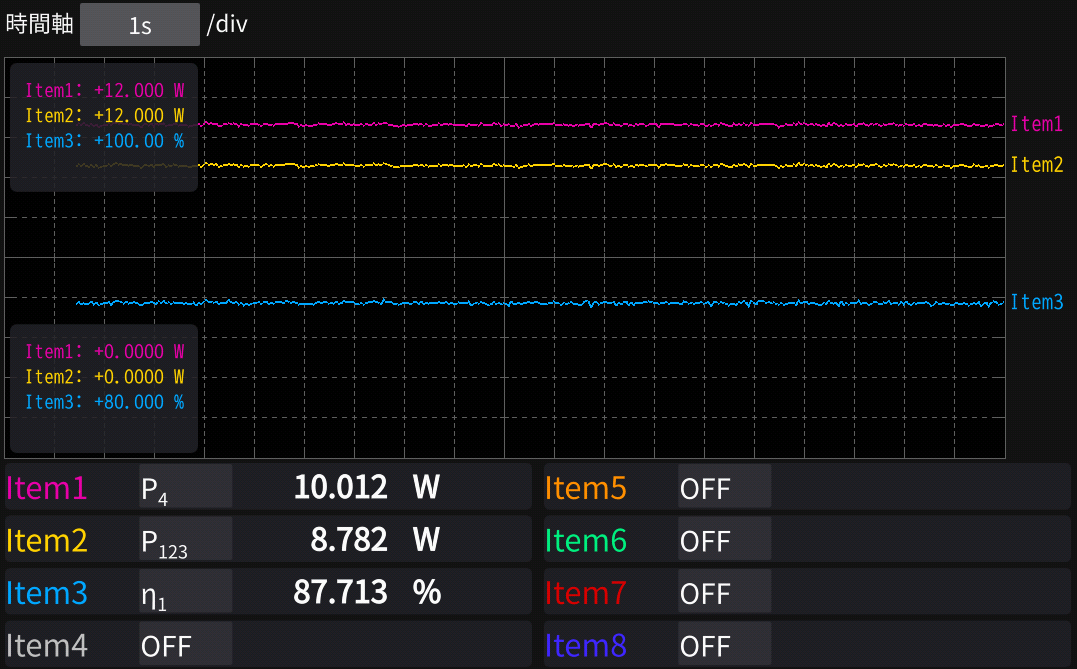
Task: Select the Item1 P4 parameter box
Action: coord(186,487)
